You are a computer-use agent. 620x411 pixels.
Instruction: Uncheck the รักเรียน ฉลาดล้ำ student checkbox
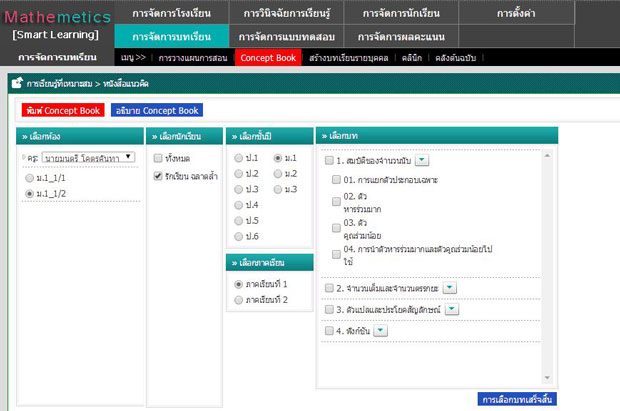point(158,176)
